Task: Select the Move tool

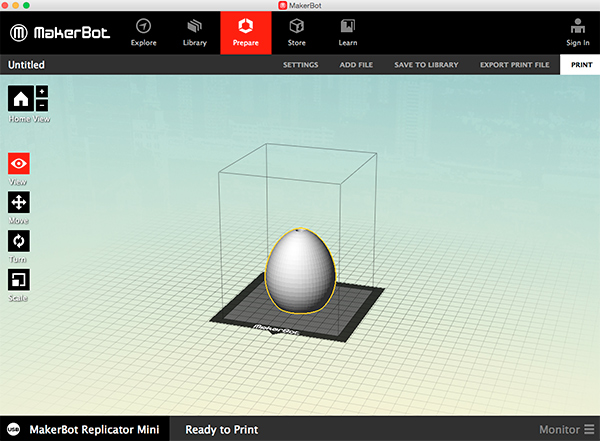Action: (19, 203)
